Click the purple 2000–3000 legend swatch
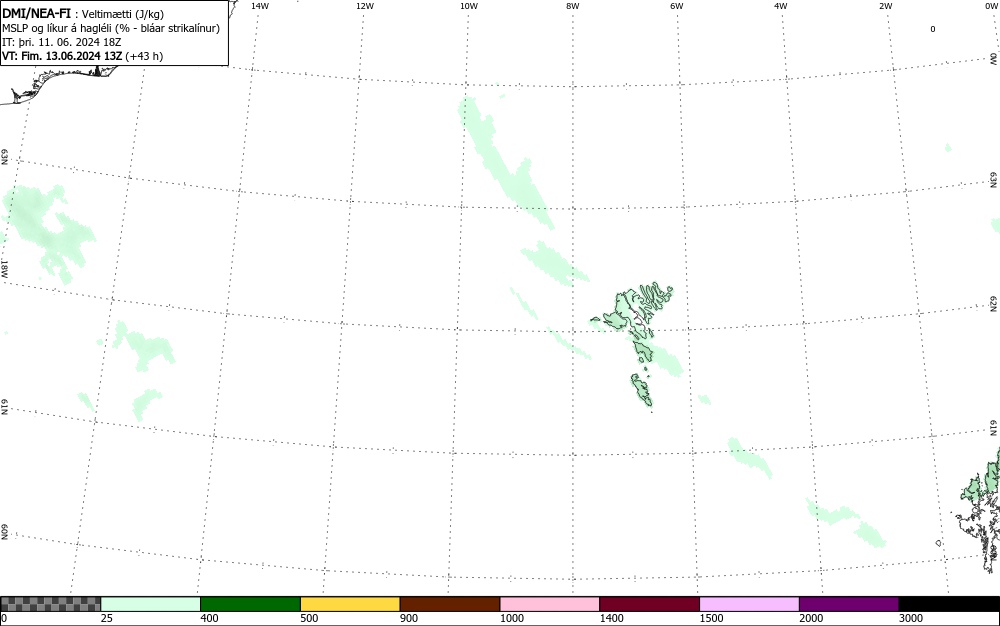This screenshot has height=626, width=1000. tap(849, 604)
